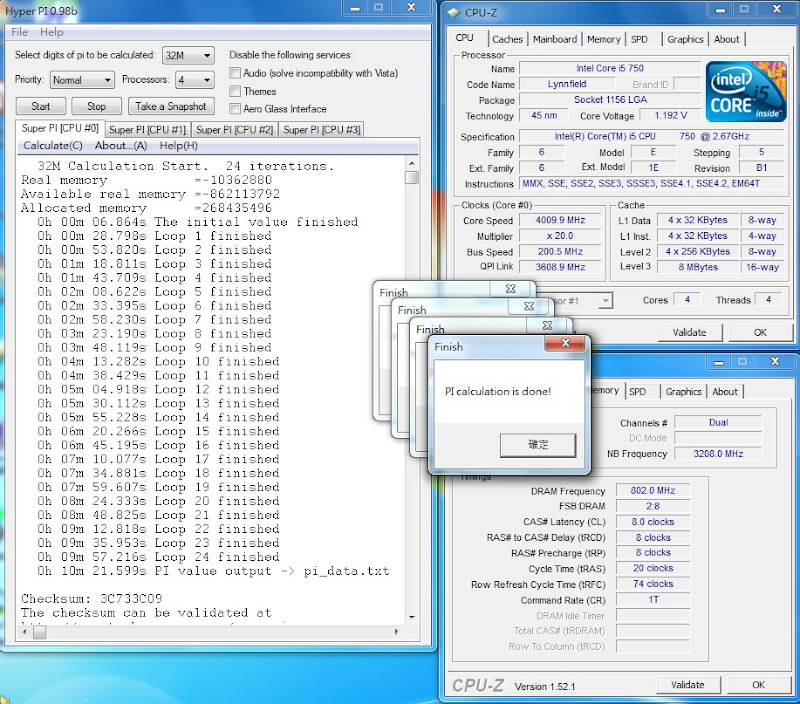Click the NB Frequency value 3208.0 MHz

point(718,454)
